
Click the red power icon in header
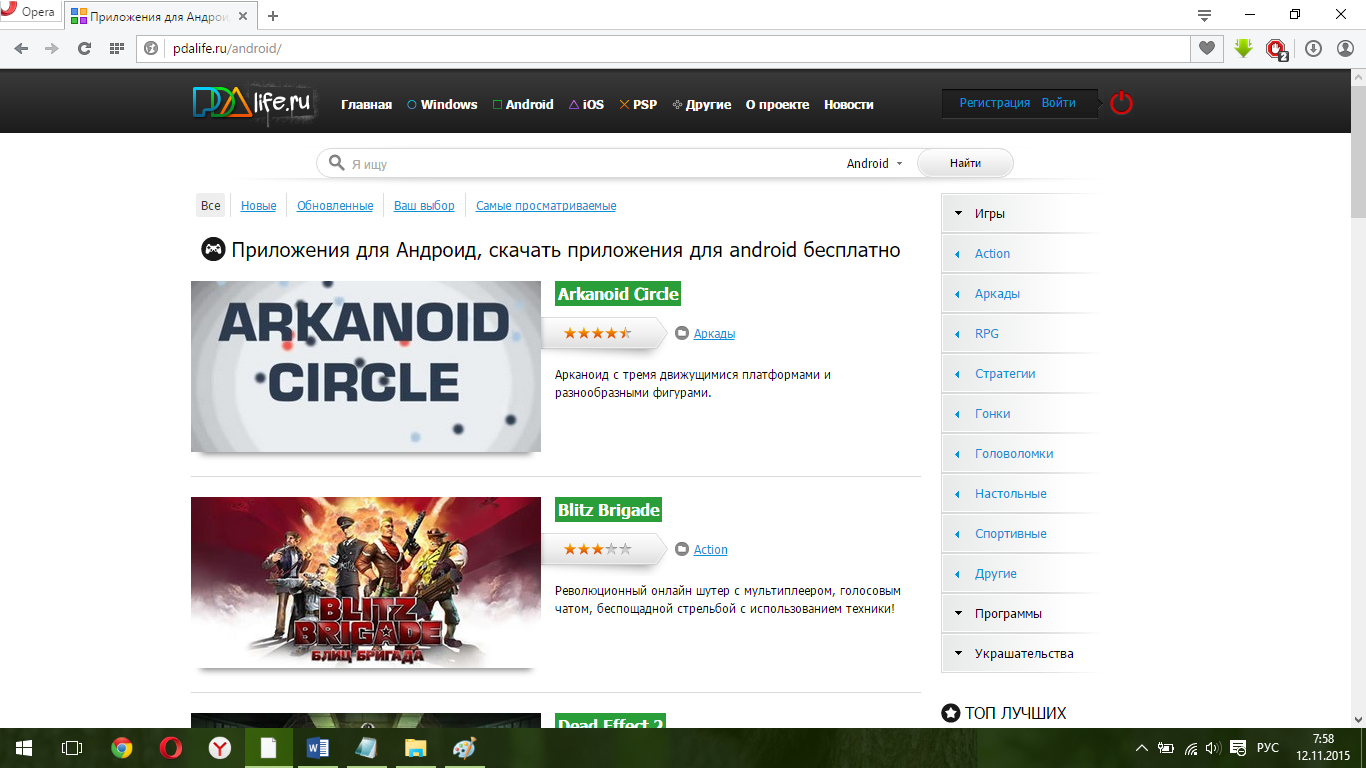[1122, 103]
